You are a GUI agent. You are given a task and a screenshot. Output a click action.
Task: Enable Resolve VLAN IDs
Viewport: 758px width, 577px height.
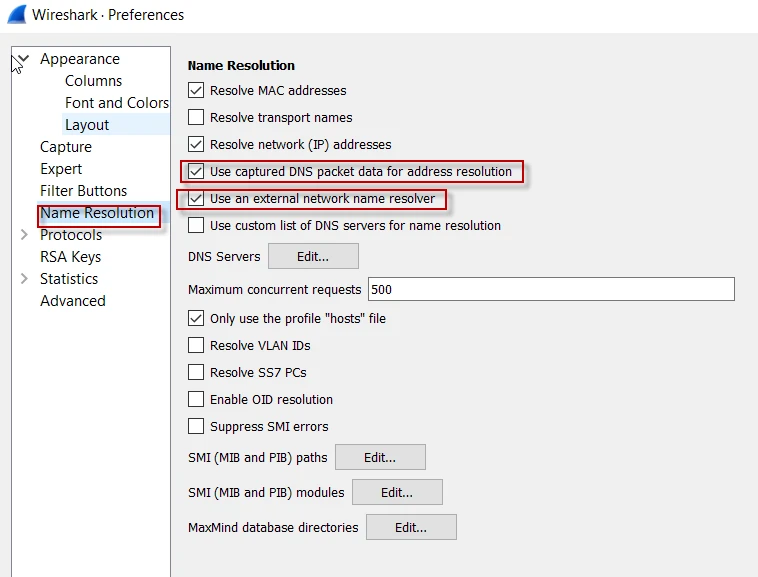(x=196, y=346)
